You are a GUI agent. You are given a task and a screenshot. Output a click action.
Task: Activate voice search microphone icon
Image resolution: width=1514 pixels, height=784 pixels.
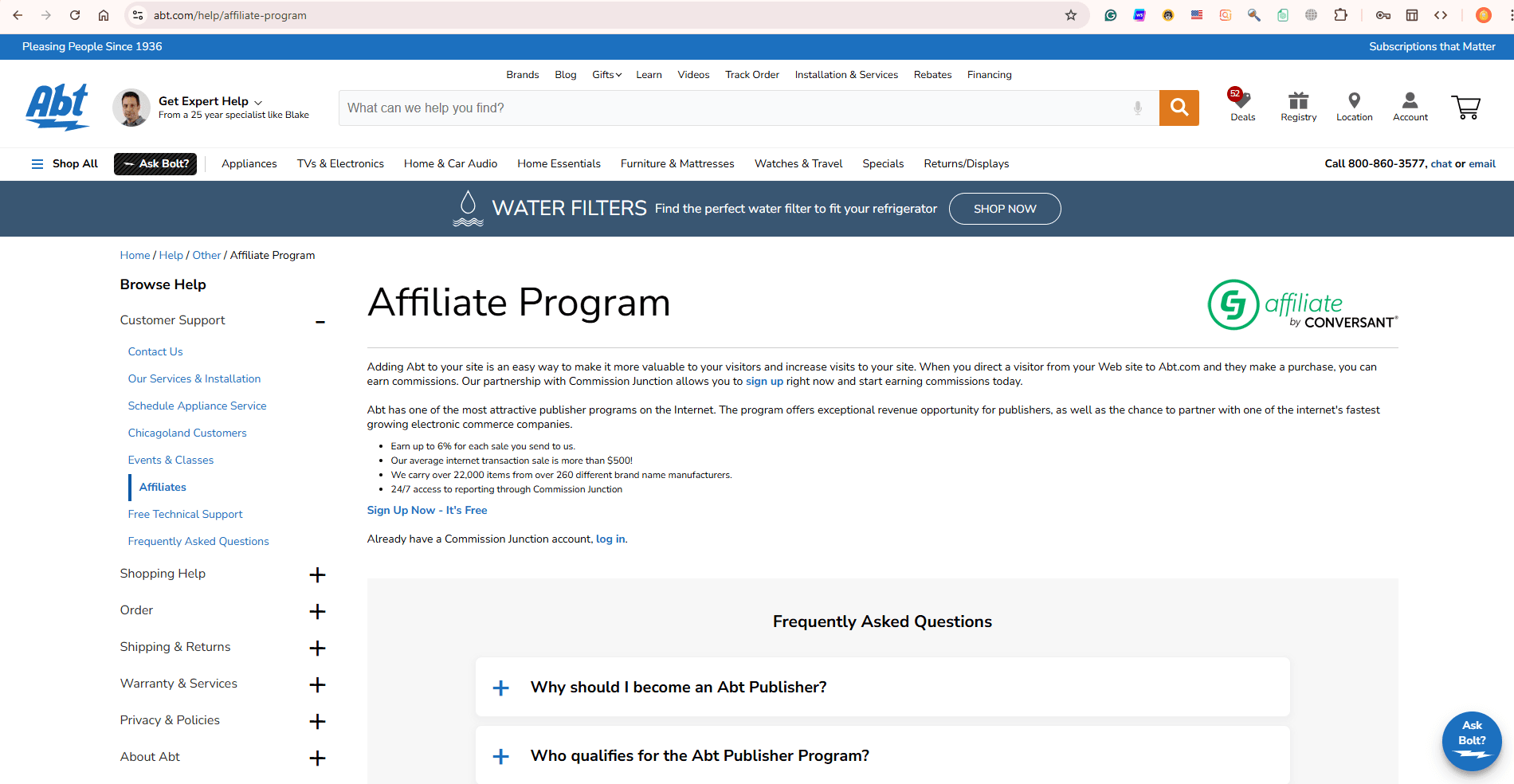click(x=1138, y=108)
